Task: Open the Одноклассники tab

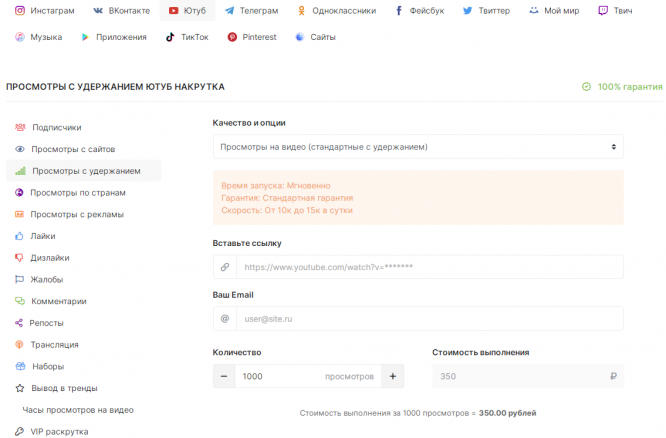Action: pos(336,10)
